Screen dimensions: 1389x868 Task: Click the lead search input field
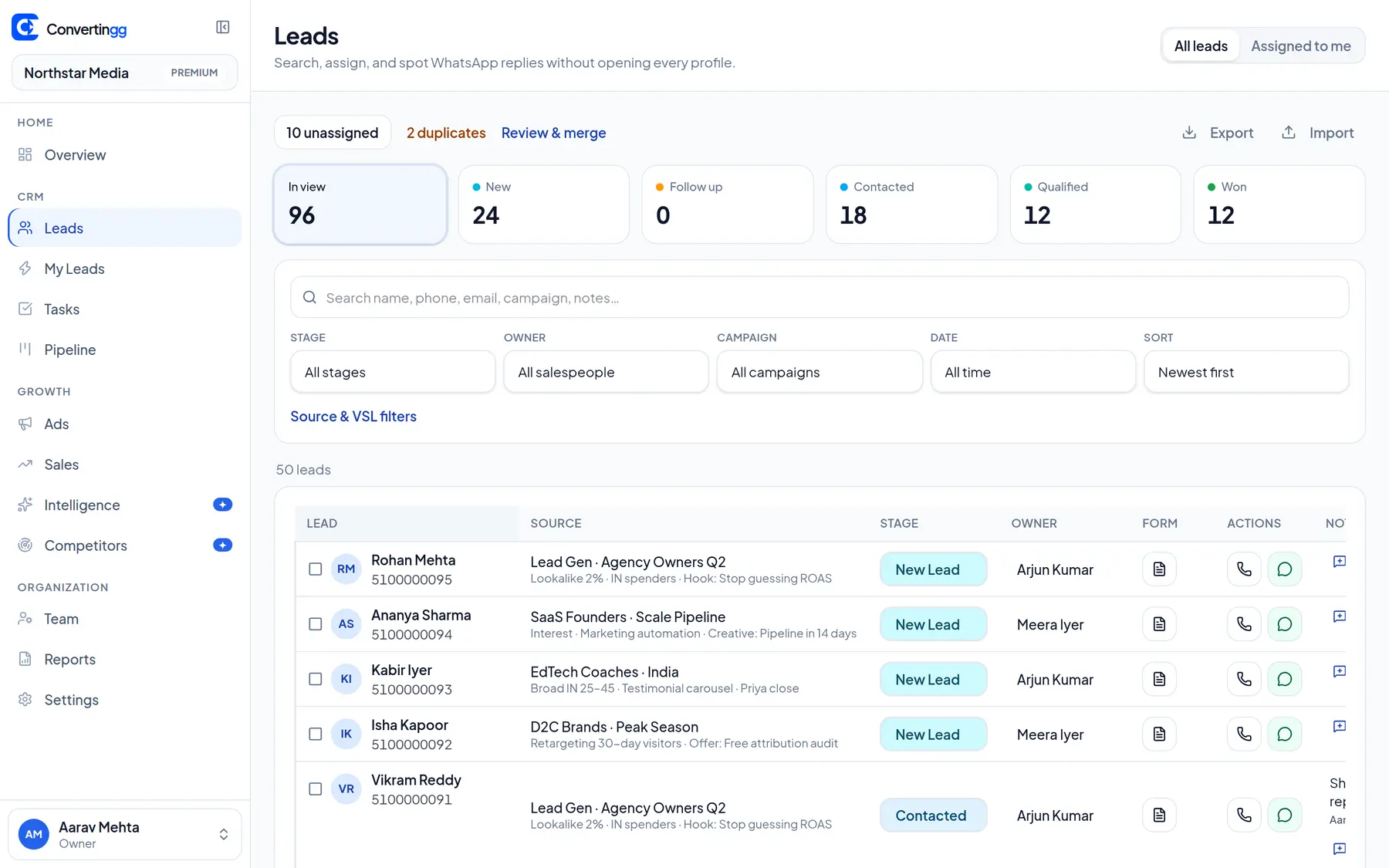[820, 298]
